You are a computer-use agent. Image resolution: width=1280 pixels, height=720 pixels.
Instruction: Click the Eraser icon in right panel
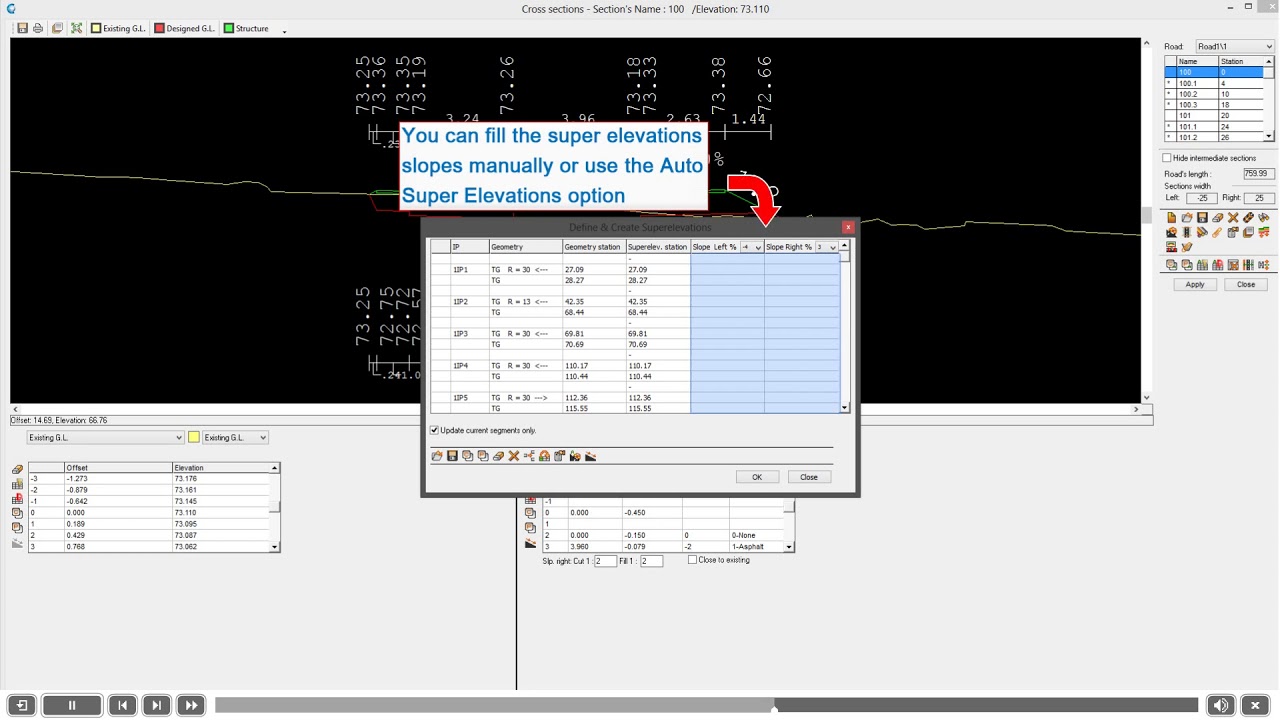tap(1218, 217)
